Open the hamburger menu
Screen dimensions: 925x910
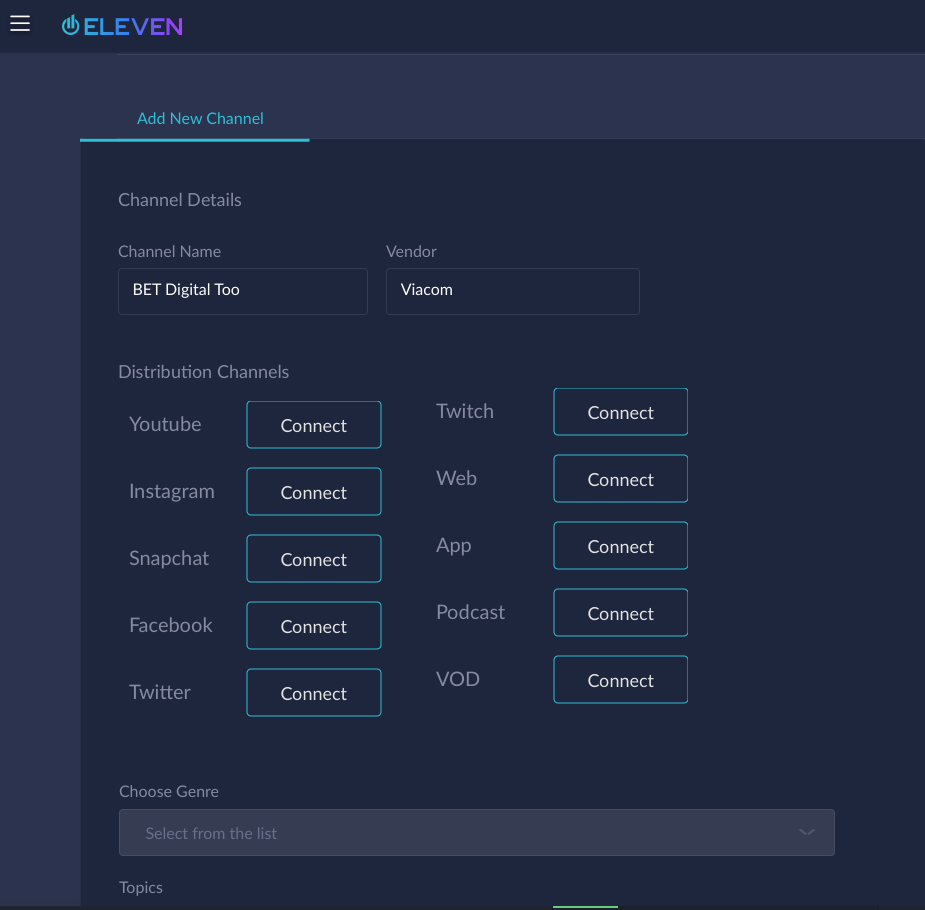pos(20,24)
